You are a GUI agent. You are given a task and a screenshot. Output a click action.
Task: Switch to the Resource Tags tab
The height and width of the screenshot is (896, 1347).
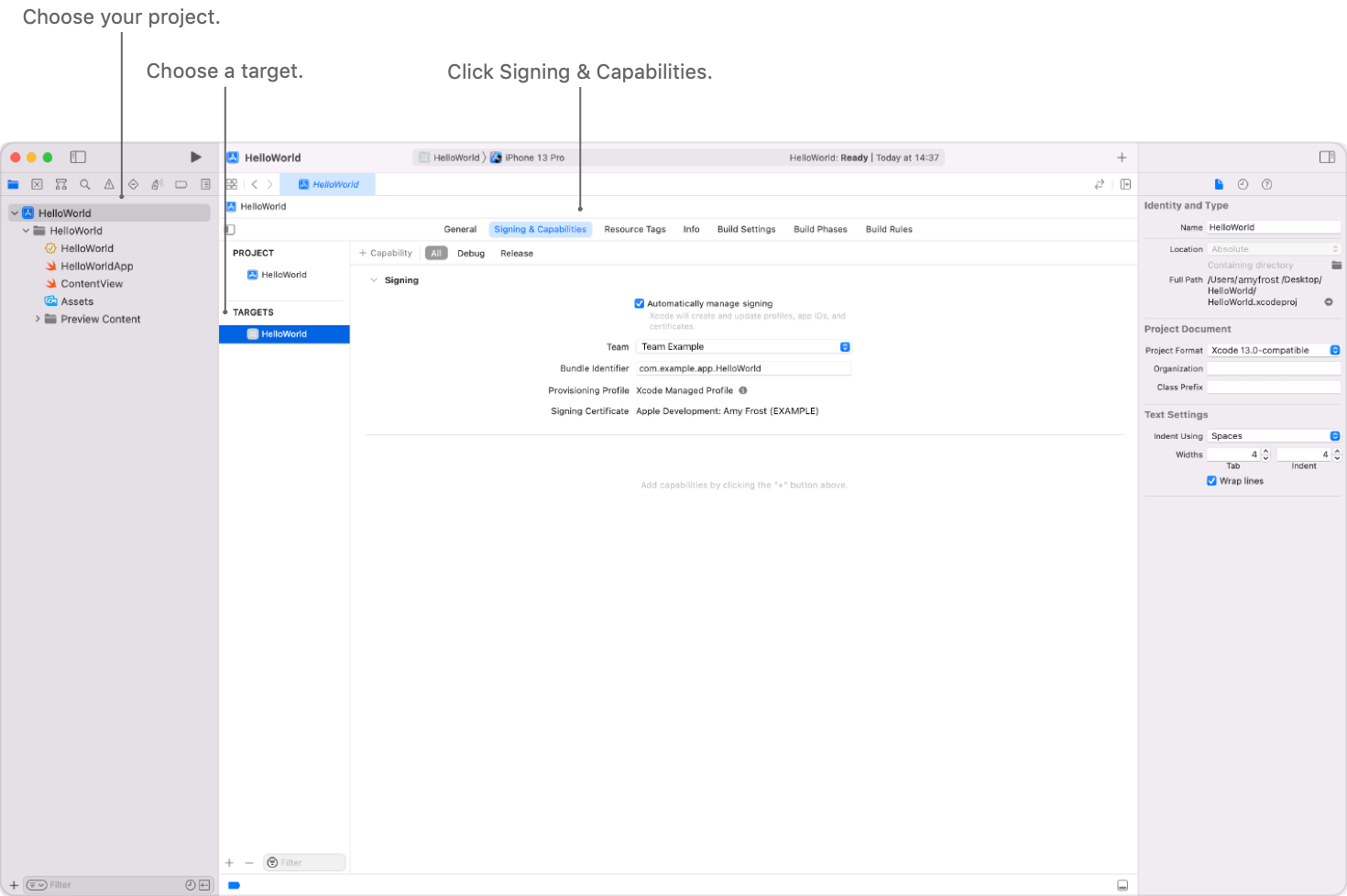click(x=635, y=229)
